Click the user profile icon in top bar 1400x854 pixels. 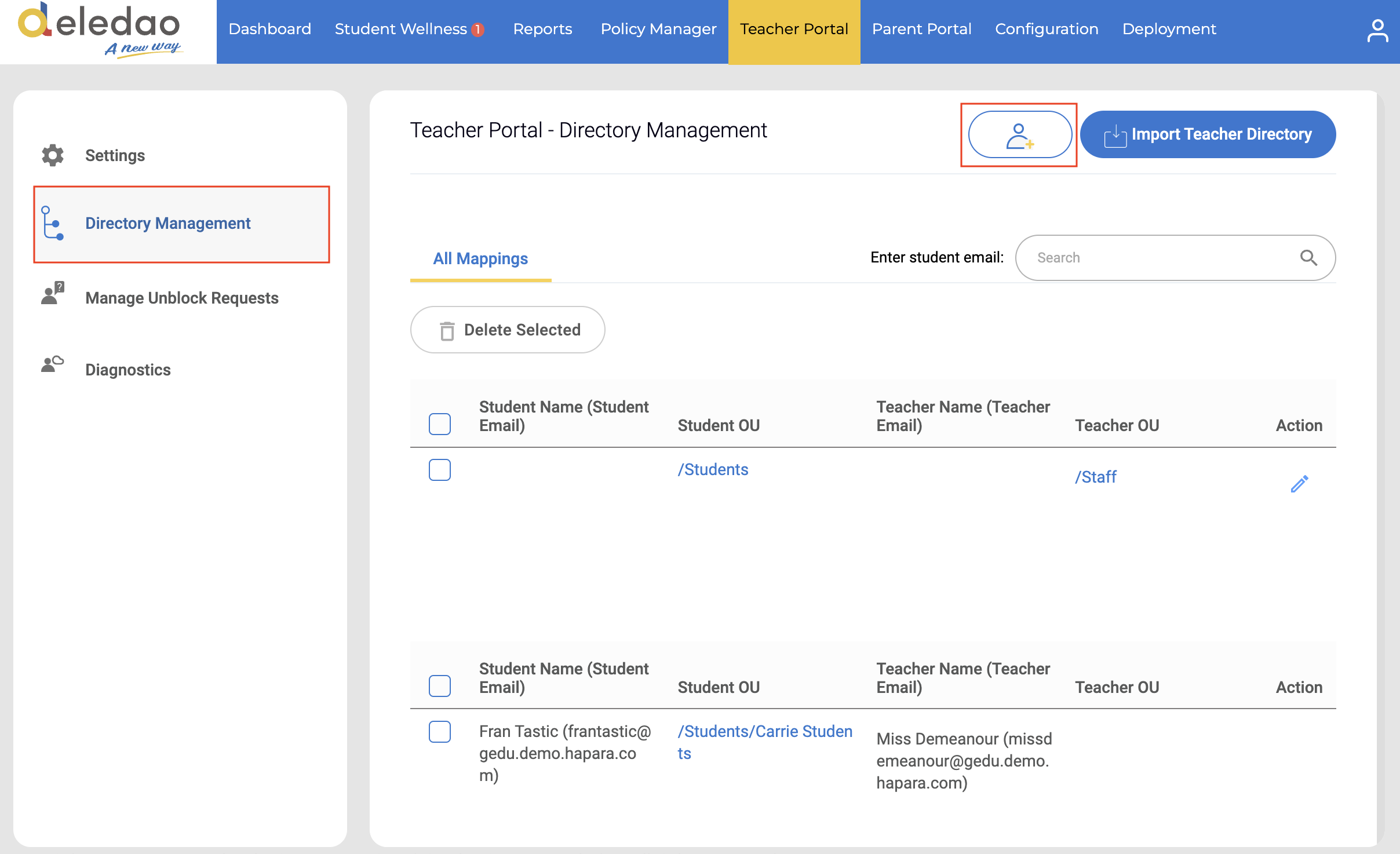pyautogui.click(x=1377, y=31)
